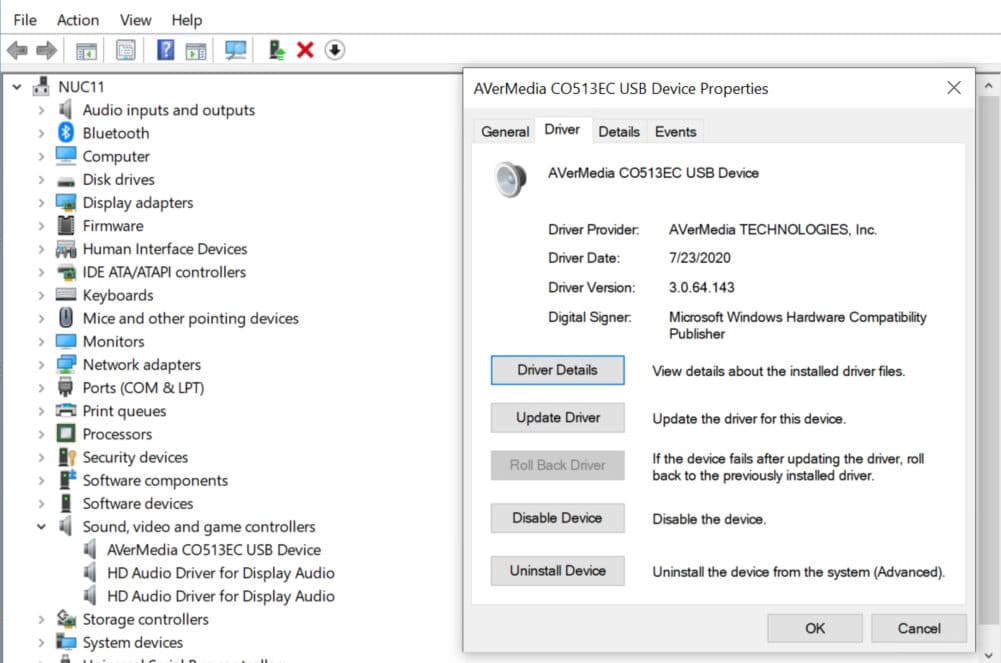The height and width of the screenshot is (663, 1001).
Task: Click the IDE ATA/ATAPI controllers icon
Action: (66, 272)
